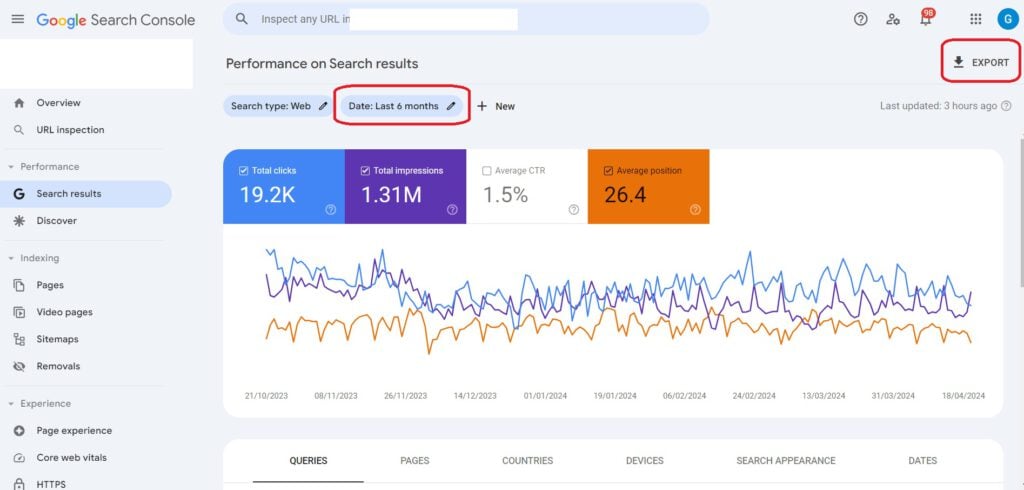Click the Export button
This screenshot has height=490, width=1024.
pos(980,62)
